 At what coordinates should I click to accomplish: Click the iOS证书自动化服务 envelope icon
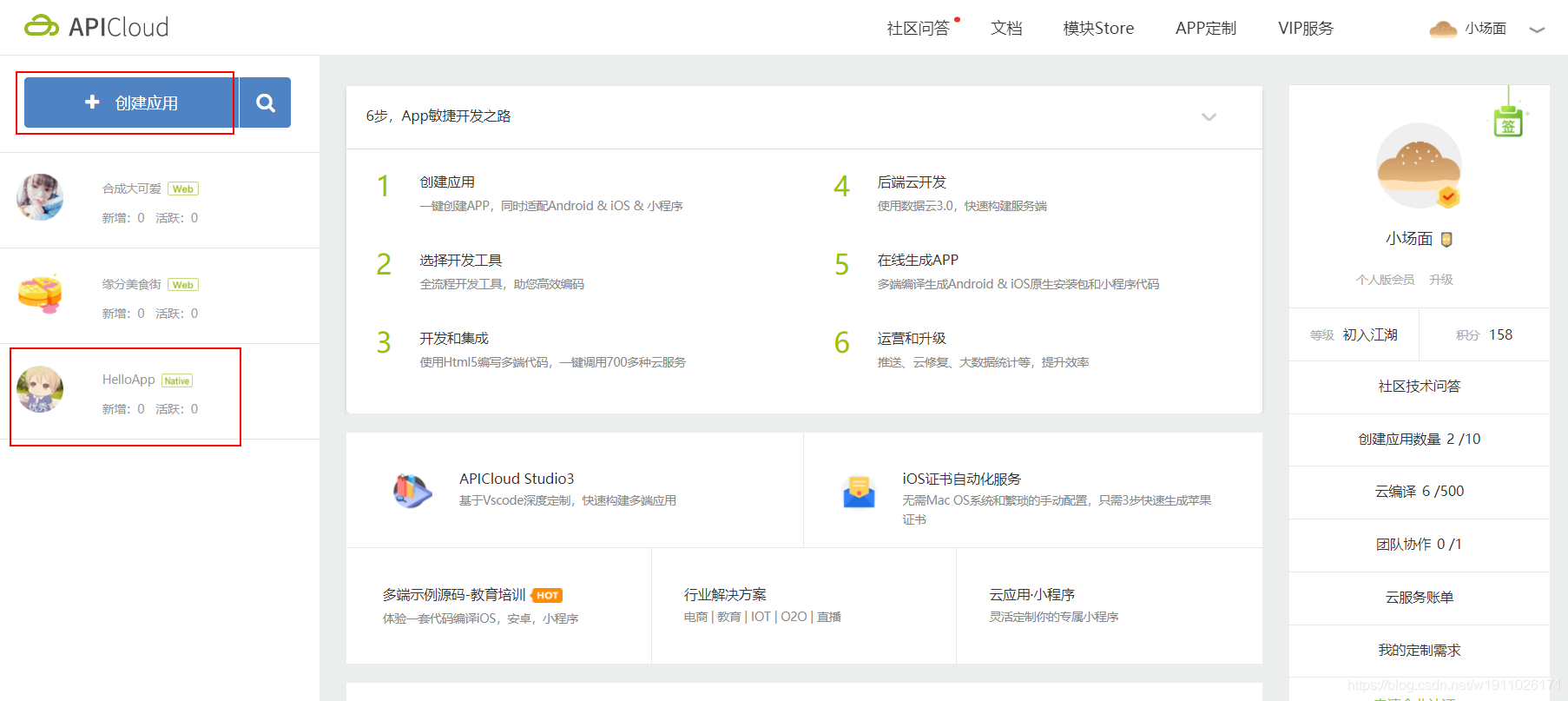(859, 492)
